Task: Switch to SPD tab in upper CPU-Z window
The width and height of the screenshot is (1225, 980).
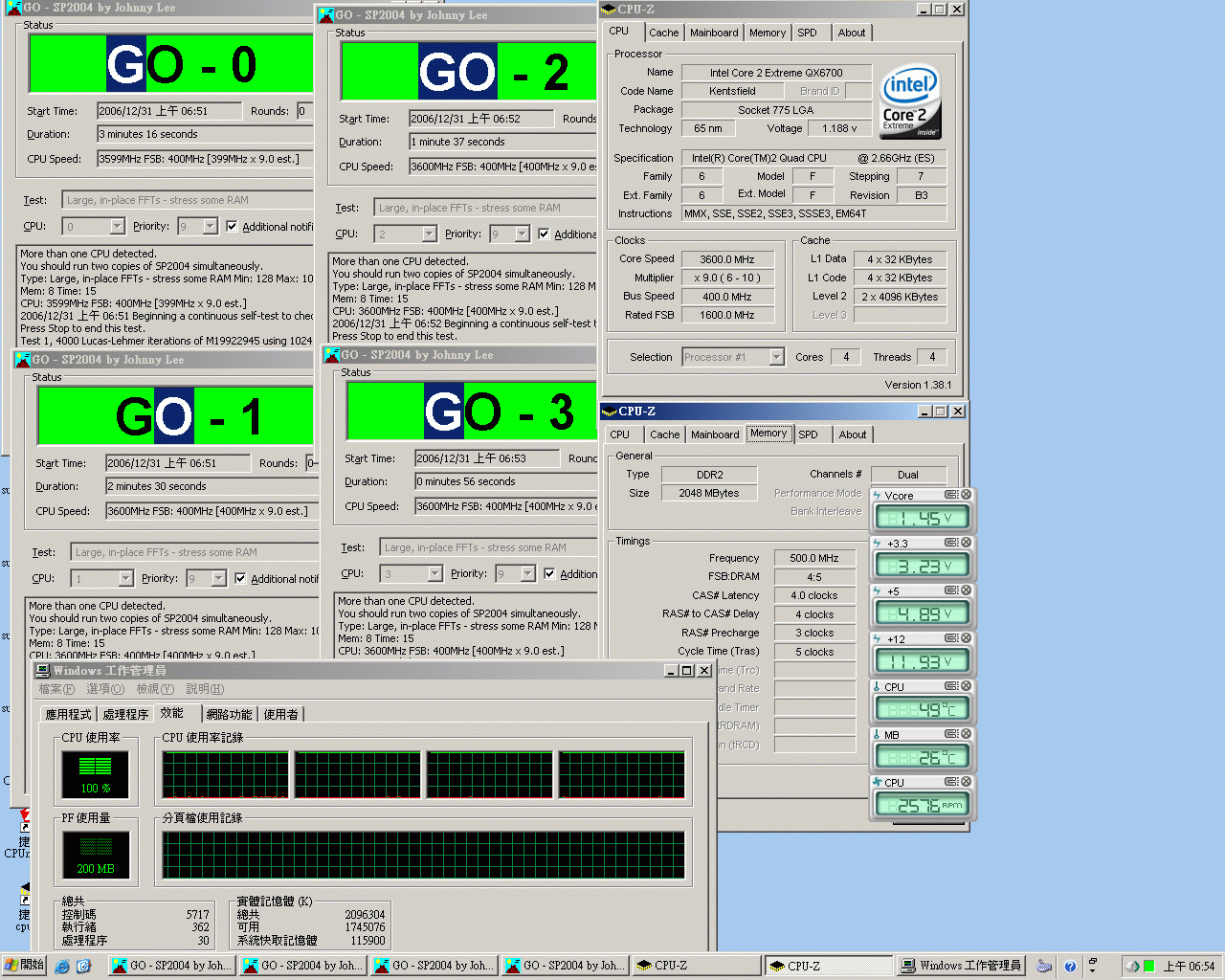Action: click(808, 33)
